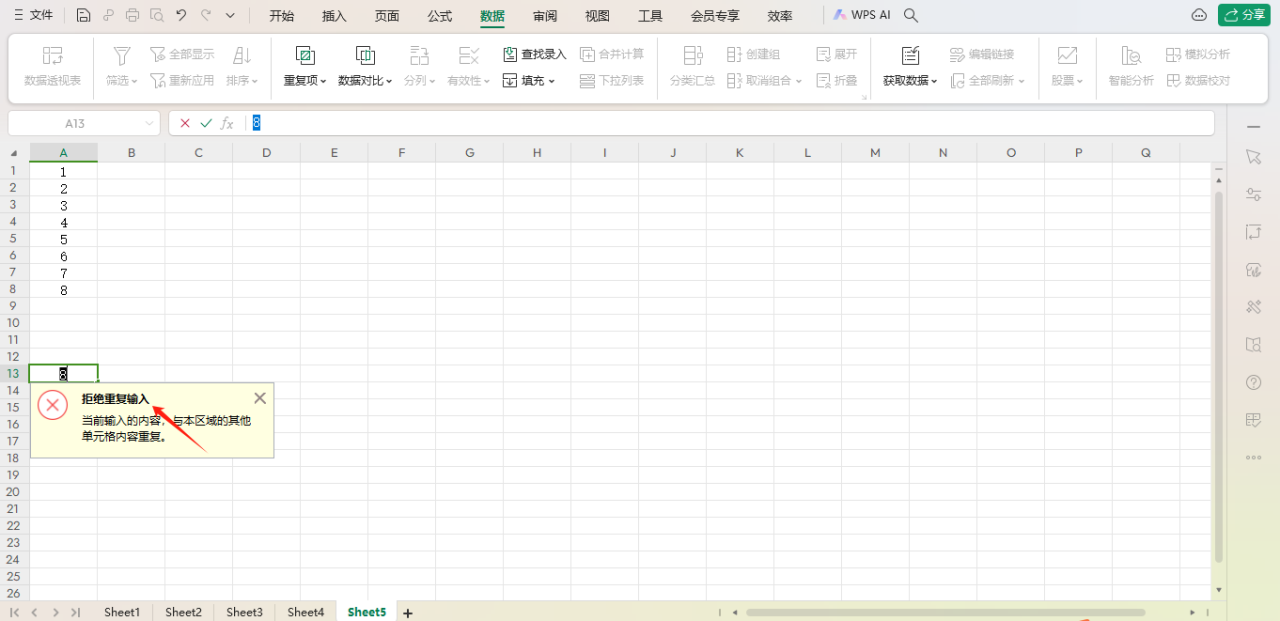This screenshot has width=1280, height=621.
Task: Click 模拟分析 what-if analysis
Action: coord(1198,54)
